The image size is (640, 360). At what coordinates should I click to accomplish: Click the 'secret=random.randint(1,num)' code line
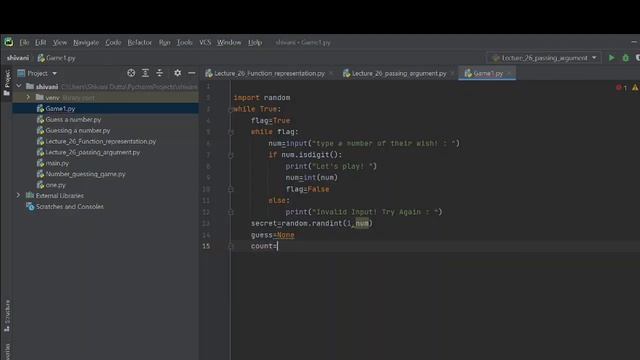pyautogui.click(x=312, y=224)
